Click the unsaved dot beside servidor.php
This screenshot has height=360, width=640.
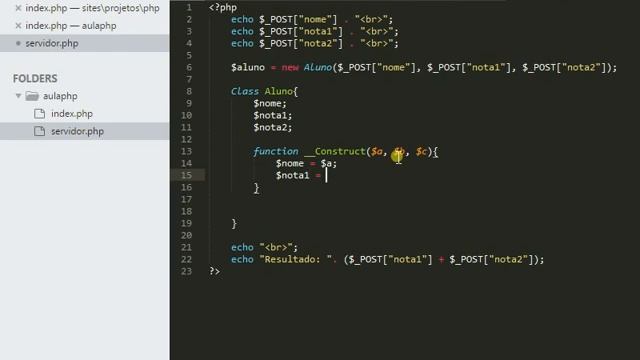(x=18, y=43)
